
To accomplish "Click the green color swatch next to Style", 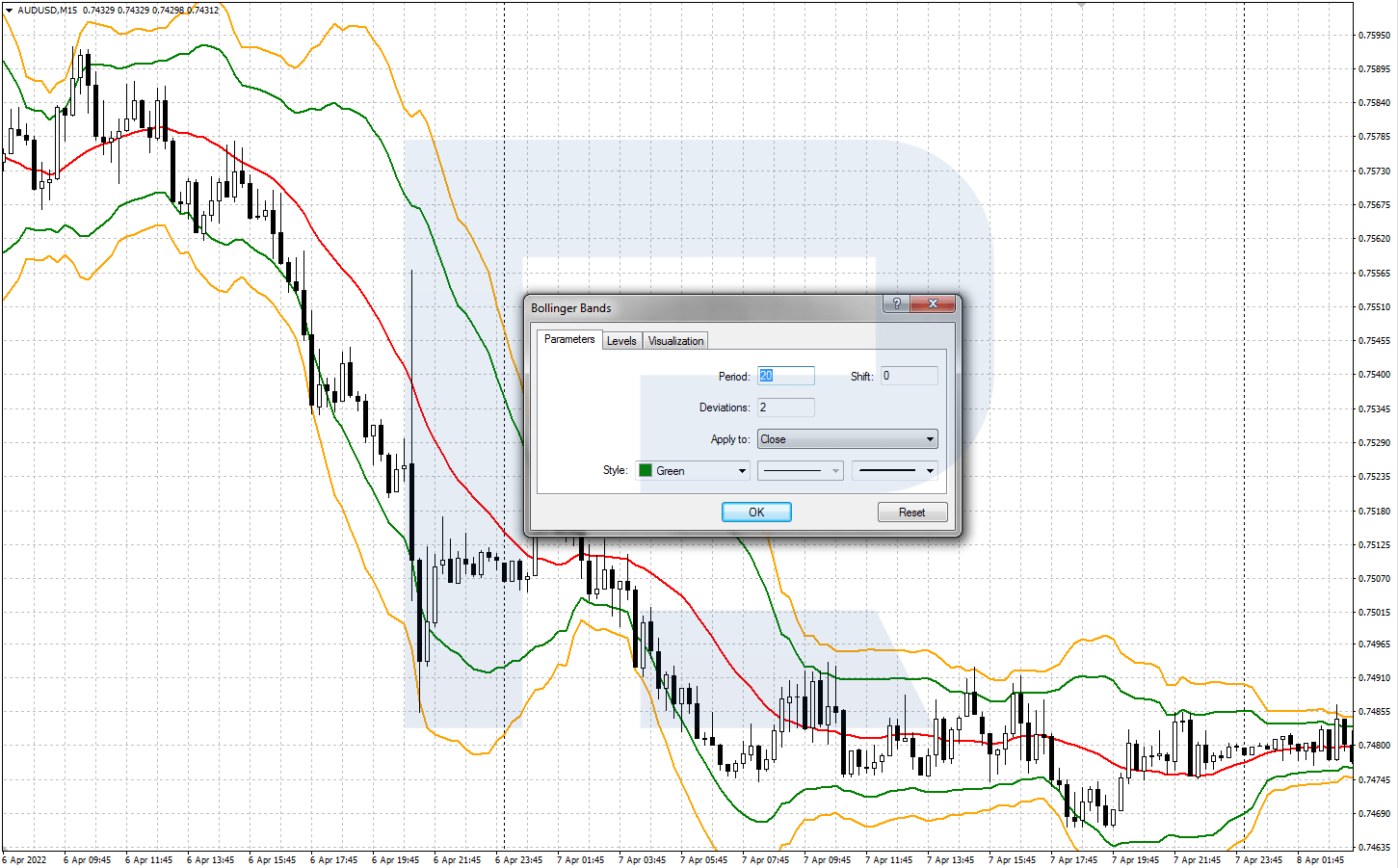I will pos(646,470).
